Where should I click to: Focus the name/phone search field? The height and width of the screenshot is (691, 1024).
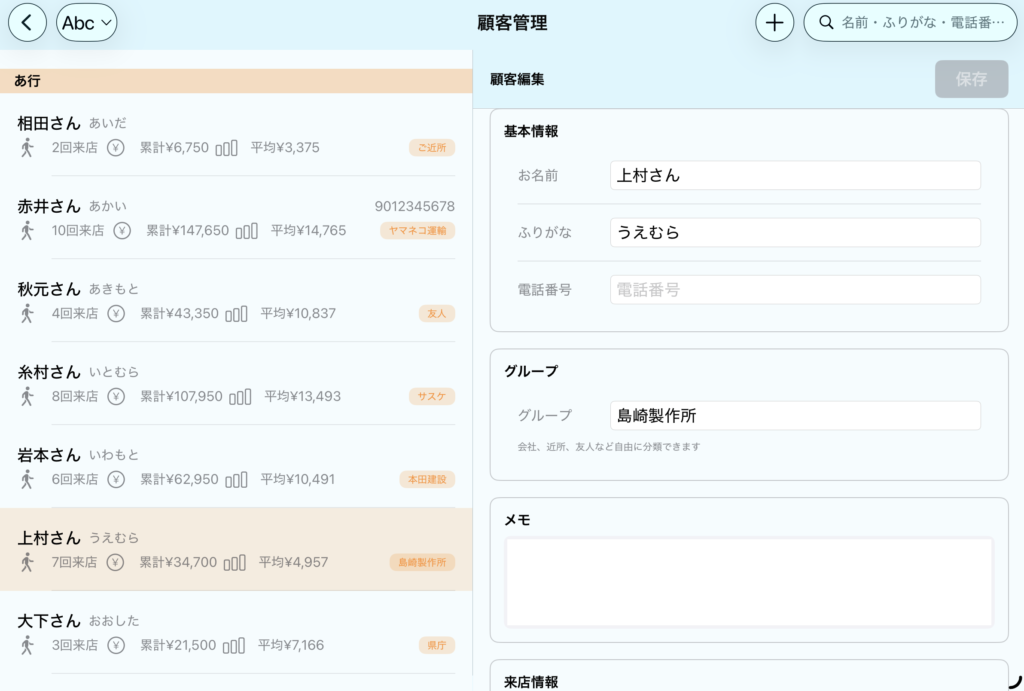pos(920,22)
